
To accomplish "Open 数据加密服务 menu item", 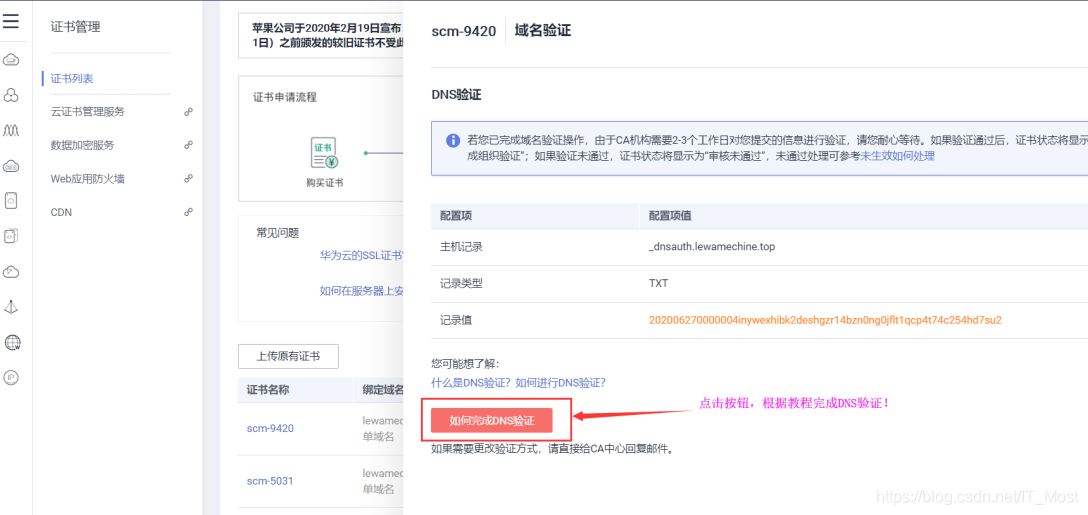I will (83, 145).
